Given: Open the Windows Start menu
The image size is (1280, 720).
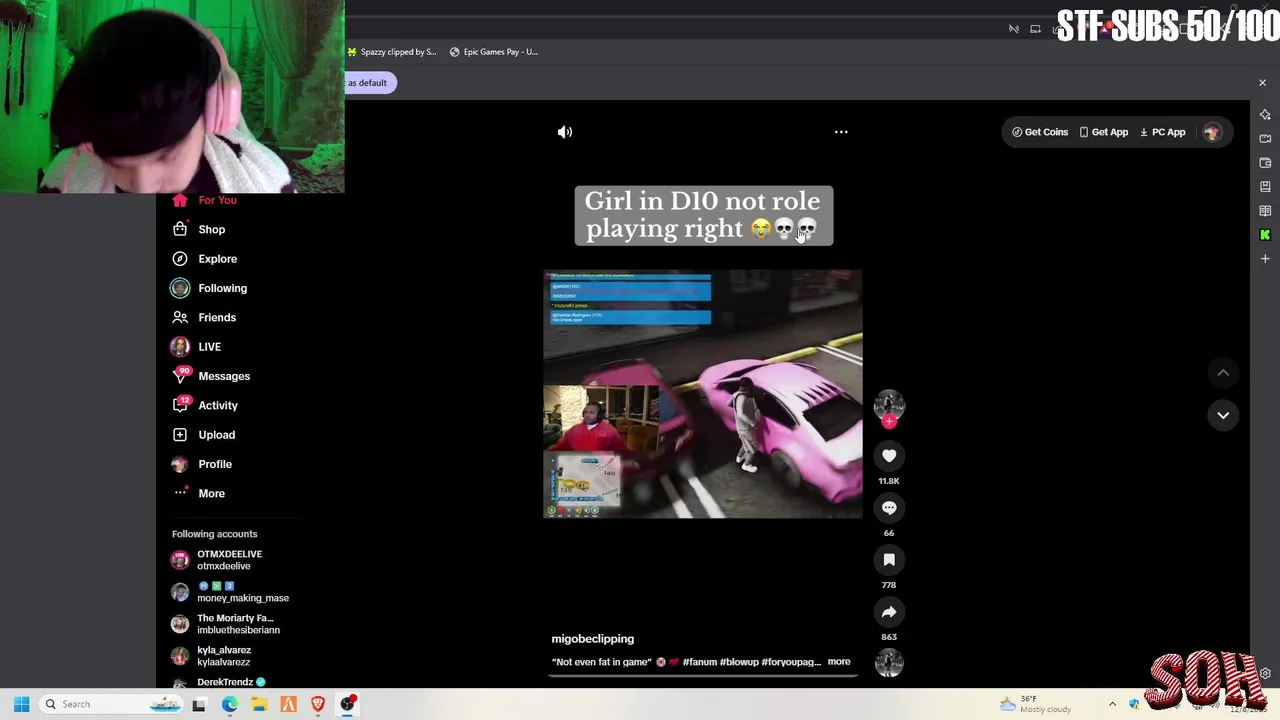Looking at the screenshot, I should pos(21,704).
